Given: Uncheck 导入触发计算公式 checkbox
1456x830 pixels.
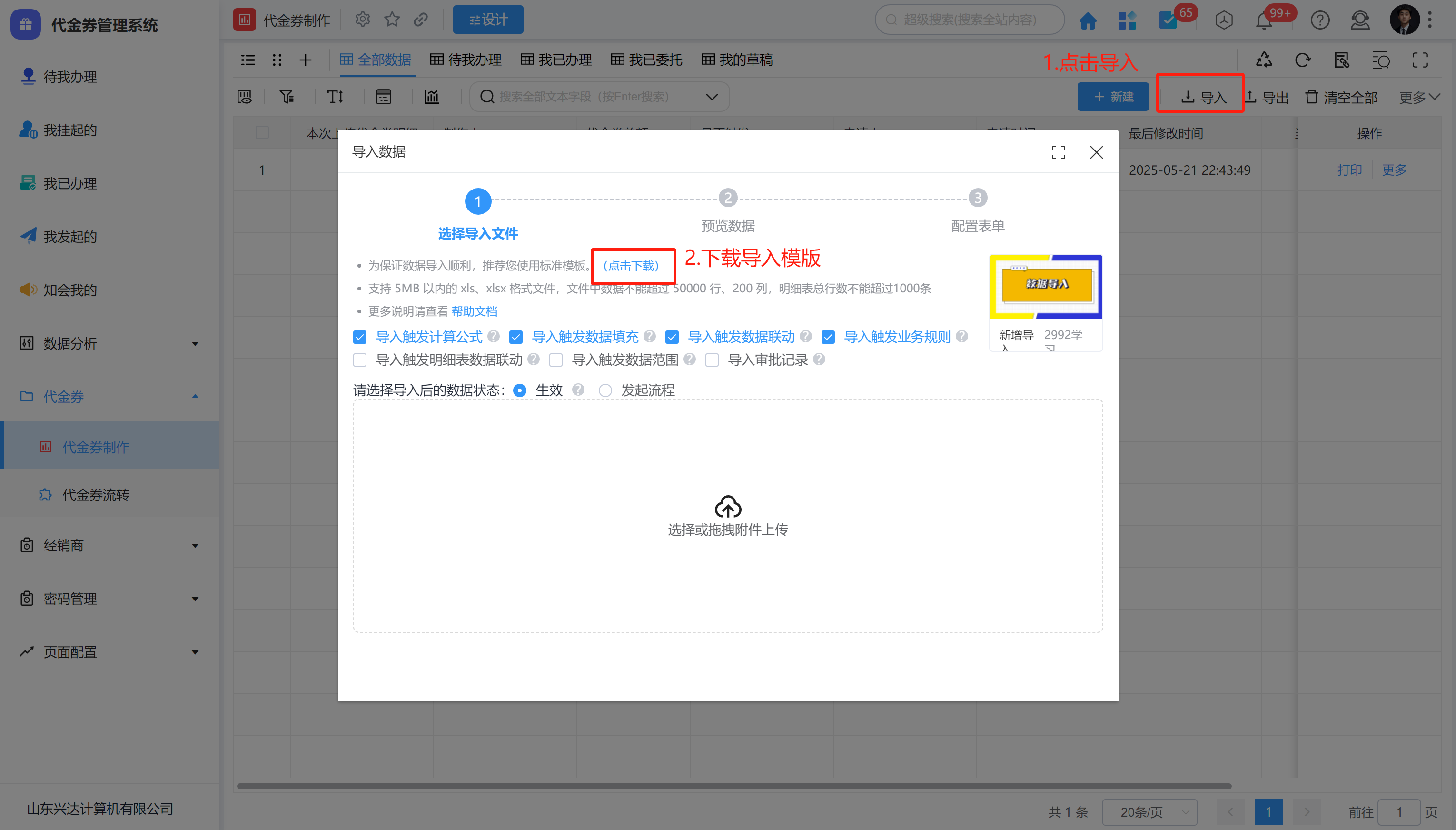Looking at the screenshot, I should point(360,338).
